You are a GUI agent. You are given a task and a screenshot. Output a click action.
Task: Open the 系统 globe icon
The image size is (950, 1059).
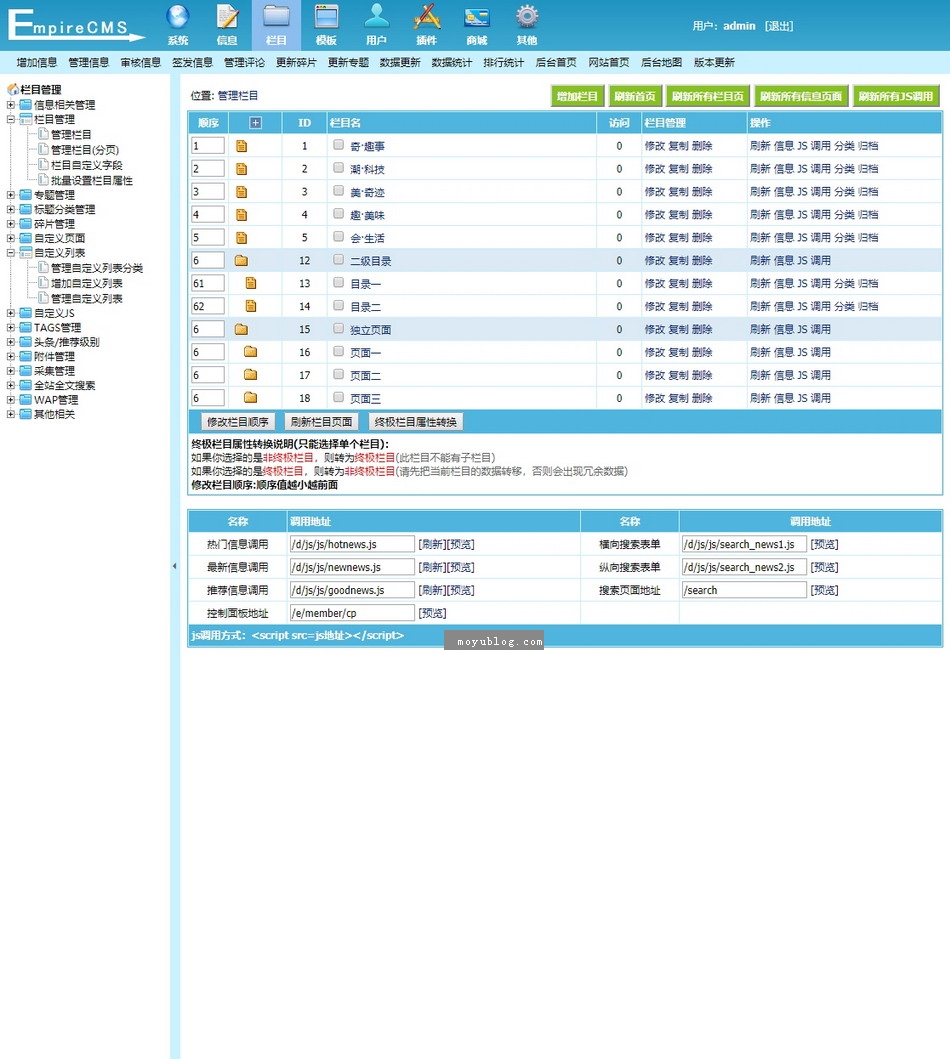(178, 17)
